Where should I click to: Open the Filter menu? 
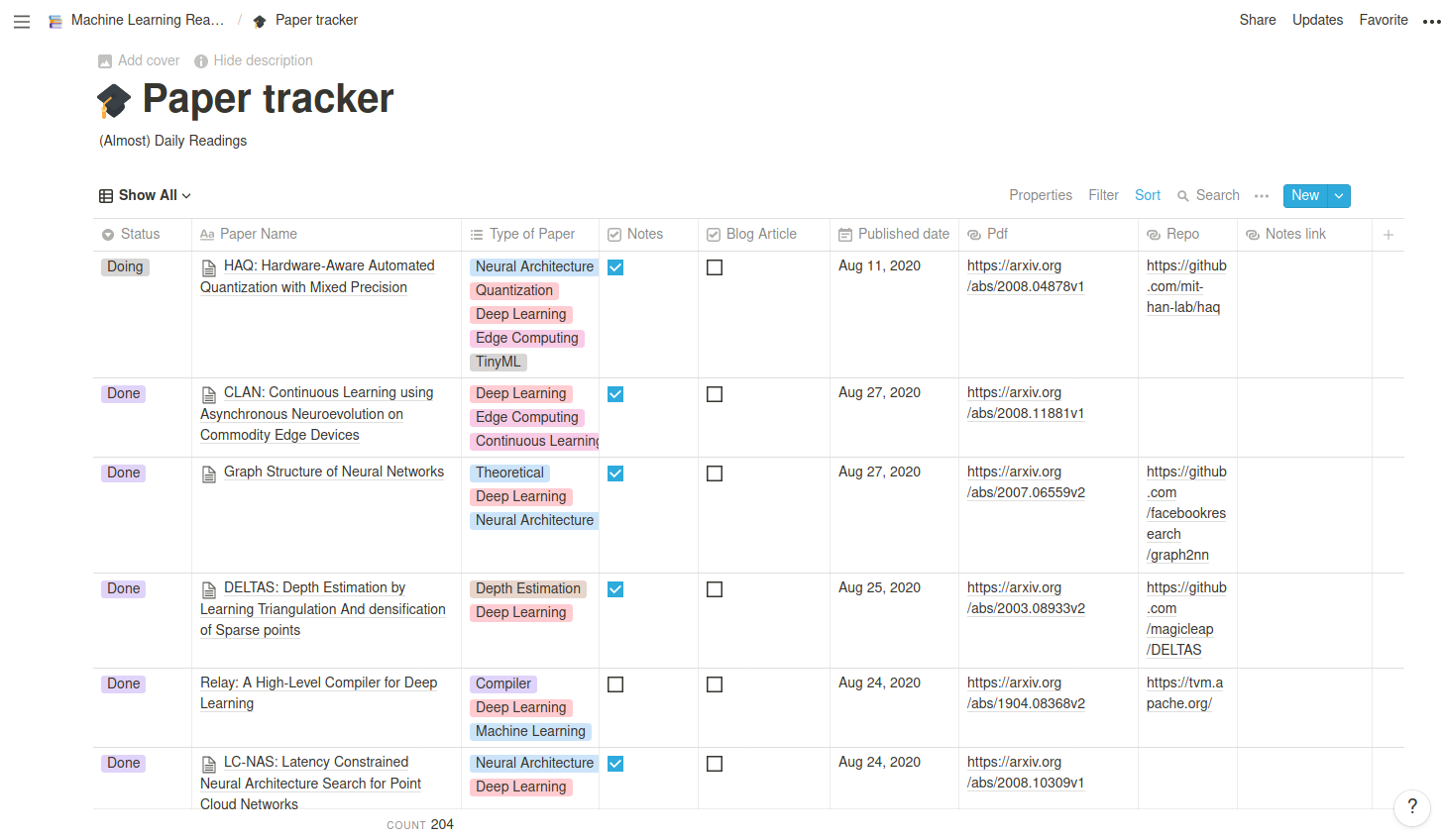coord(1103,196)
